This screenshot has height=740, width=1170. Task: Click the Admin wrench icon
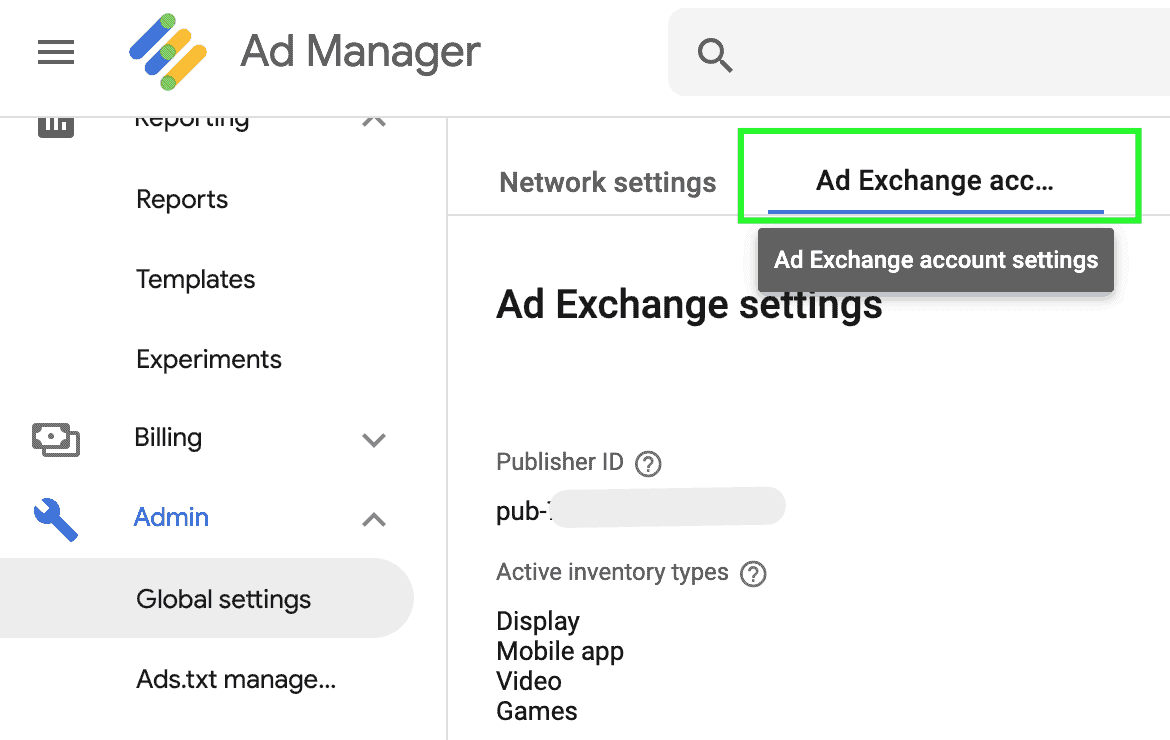(x=55, y=517)
